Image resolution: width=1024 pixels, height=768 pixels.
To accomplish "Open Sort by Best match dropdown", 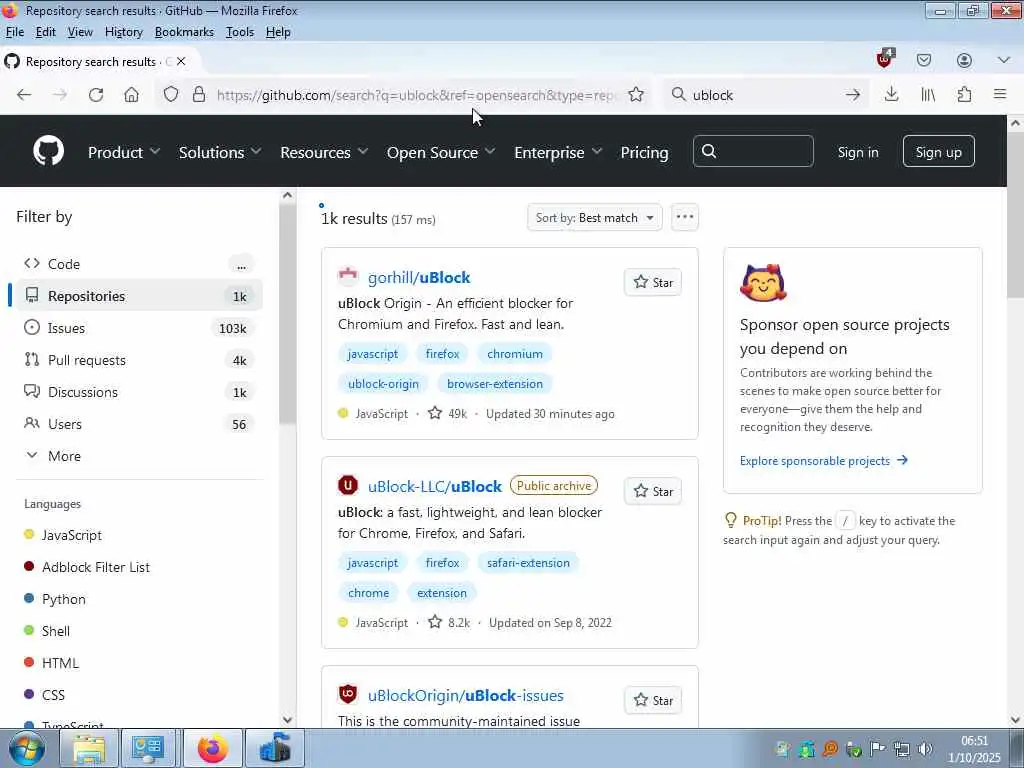I will [x=594, y=217].
